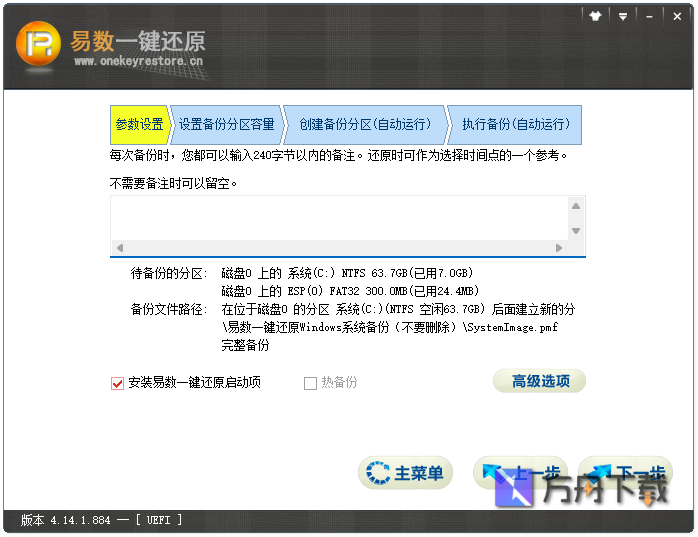Open the www.onekeyrestore.cn website link
The height and width of the screenshot is (537, 698).
pyautogui.click(x=138, y=61)
